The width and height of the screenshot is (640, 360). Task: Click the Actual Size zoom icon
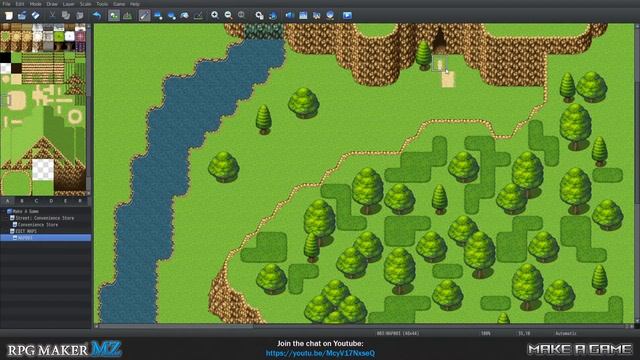coord(242,16)
